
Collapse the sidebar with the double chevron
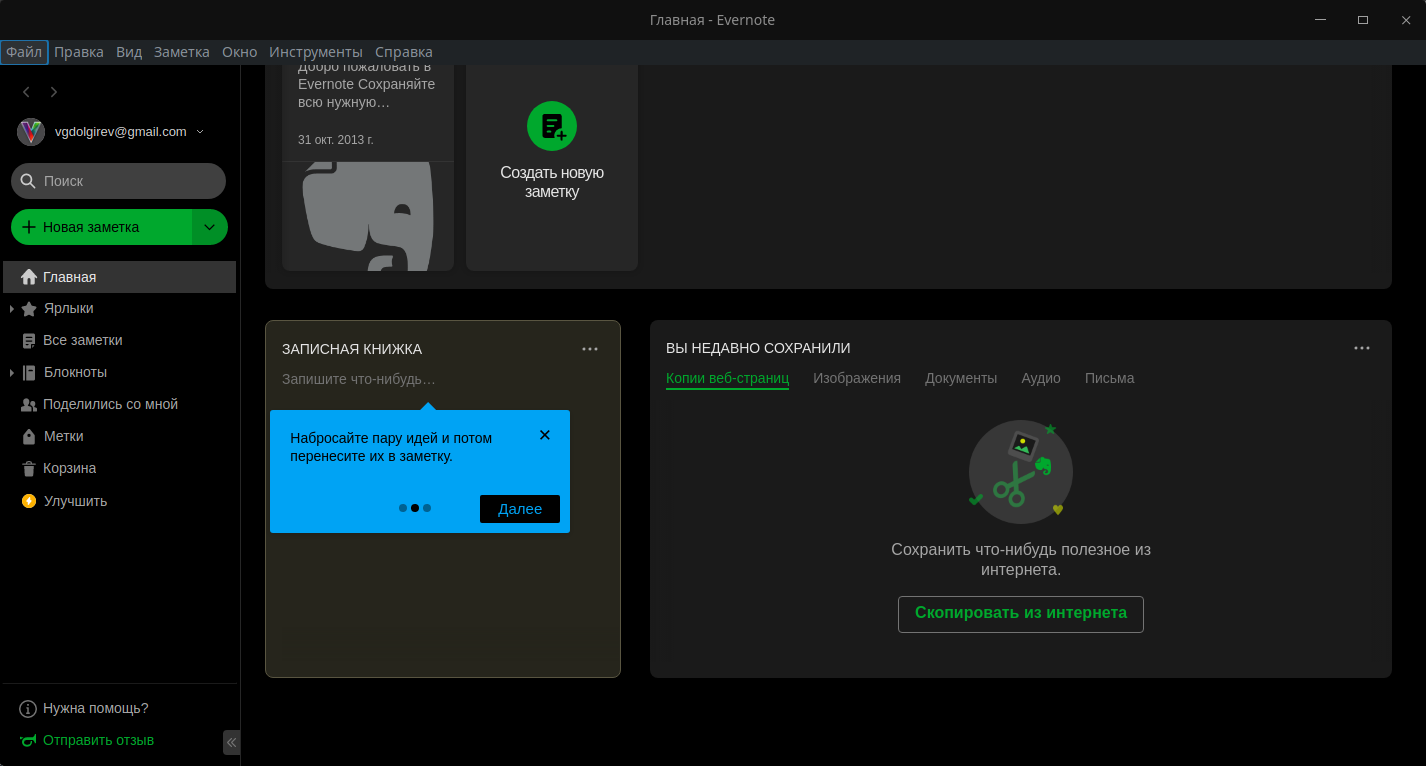pos(231,742)
